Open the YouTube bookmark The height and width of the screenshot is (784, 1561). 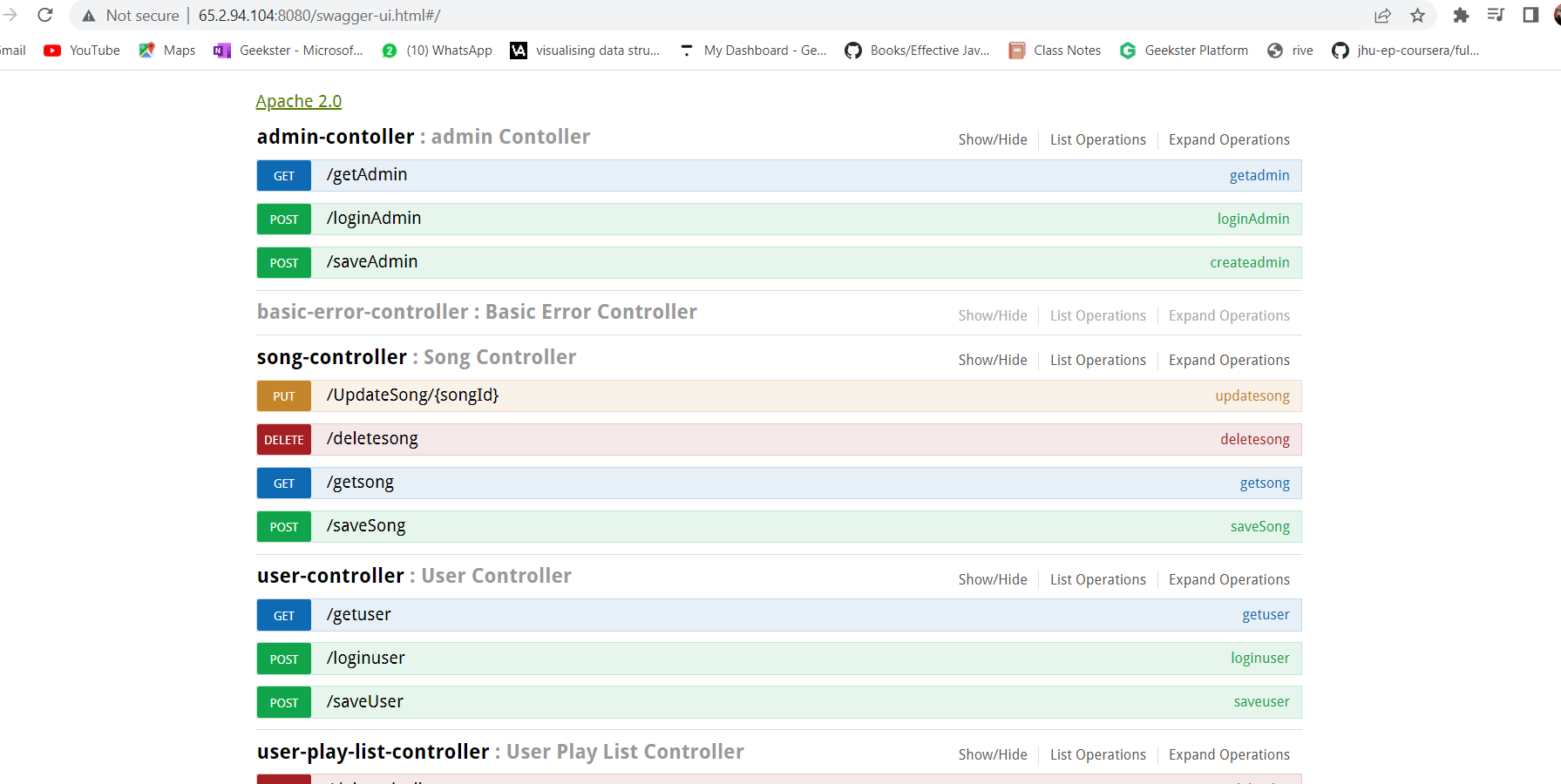(x=81, y=50)
